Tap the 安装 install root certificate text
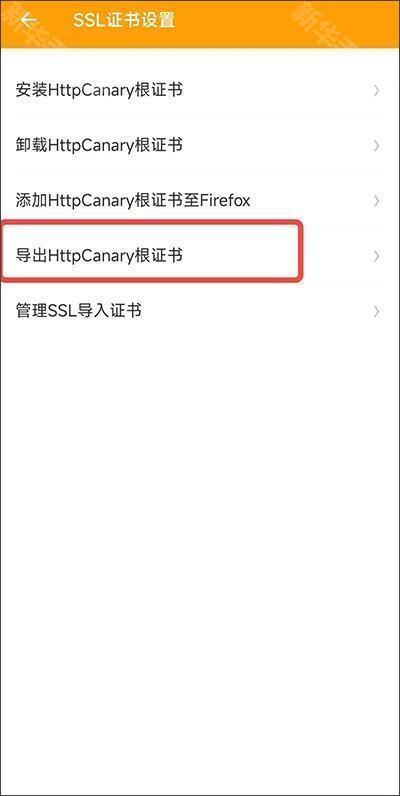This screenshot has height=796, width=400. tap(31, 91)
